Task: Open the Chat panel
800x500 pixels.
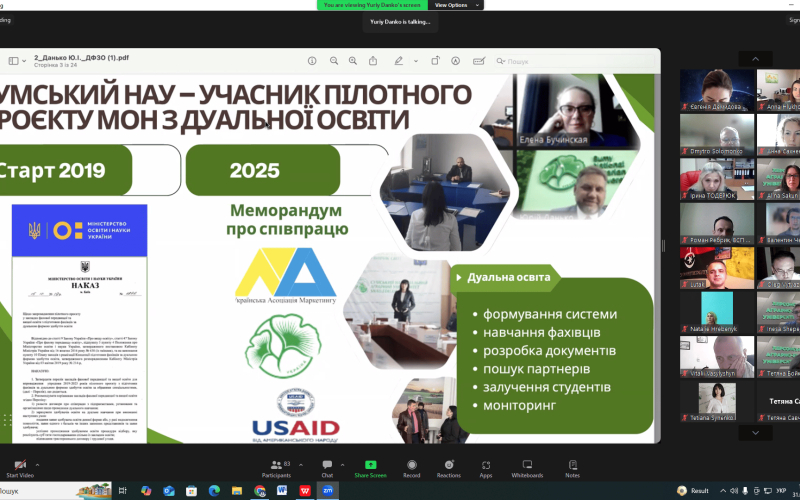Action: click(327, 468)
